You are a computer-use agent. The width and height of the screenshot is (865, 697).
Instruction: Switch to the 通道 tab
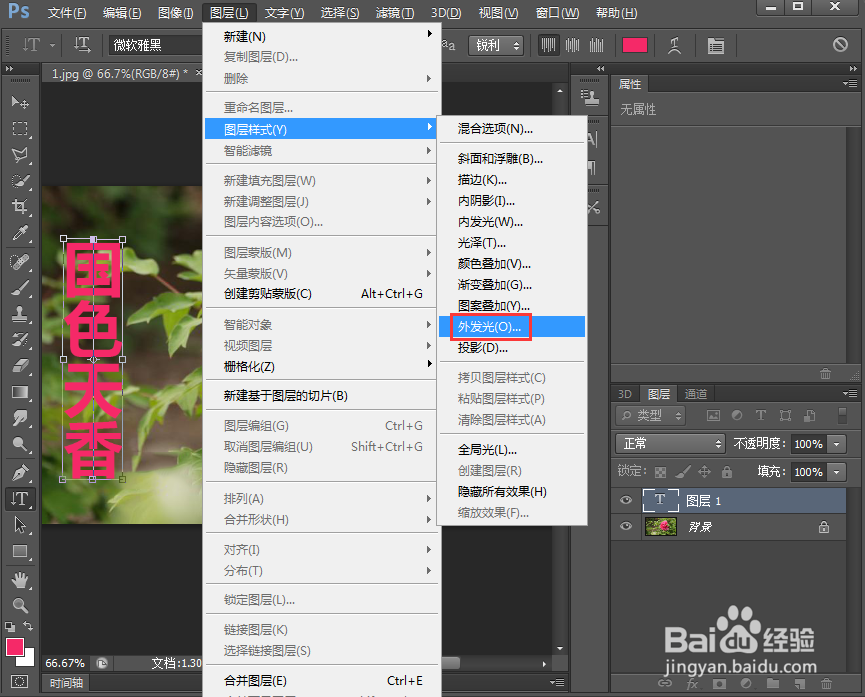click(x=695, y=394)
